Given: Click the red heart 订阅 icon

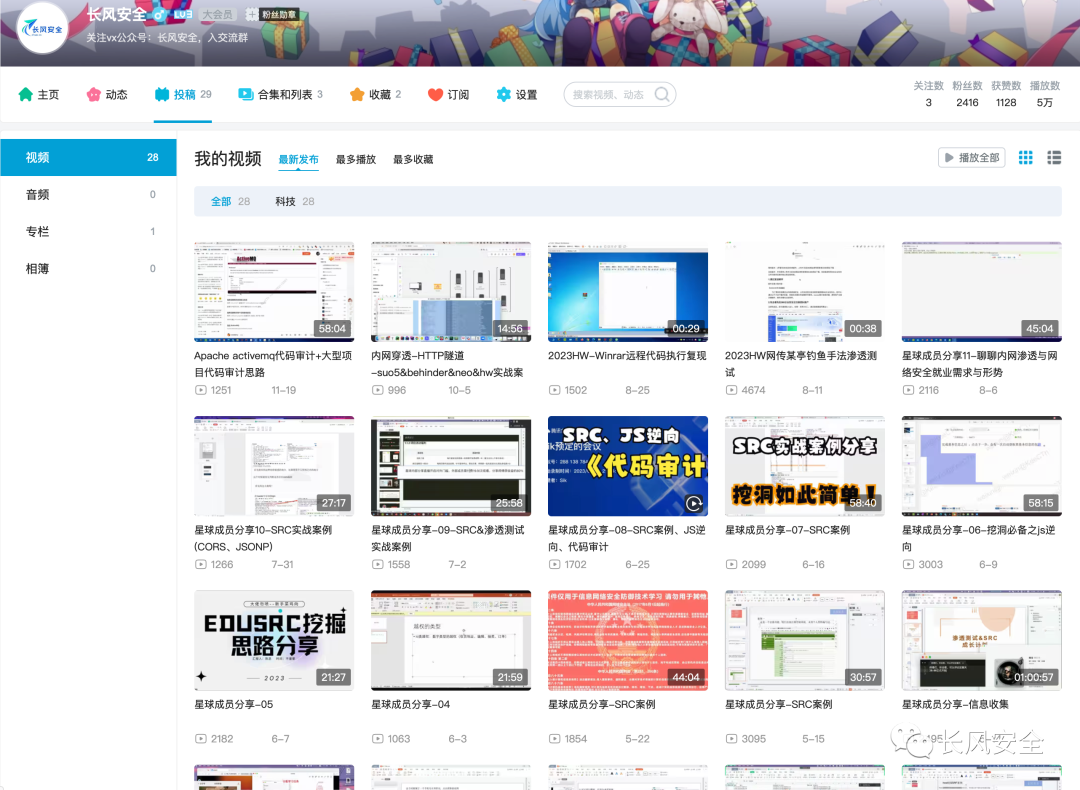Looking at the screenshot, I should click(x=435, y=94).
